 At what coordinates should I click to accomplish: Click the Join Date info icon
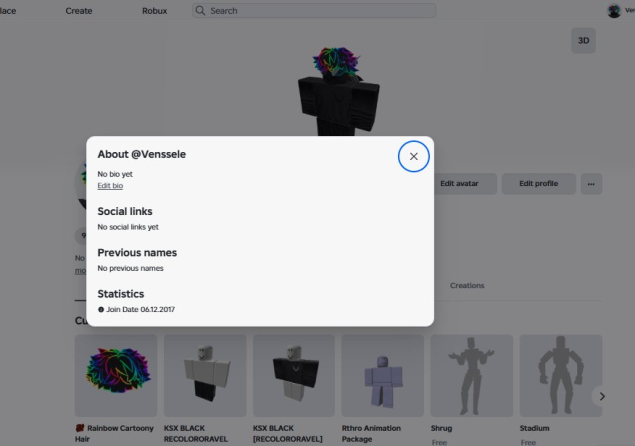[101, 309]
